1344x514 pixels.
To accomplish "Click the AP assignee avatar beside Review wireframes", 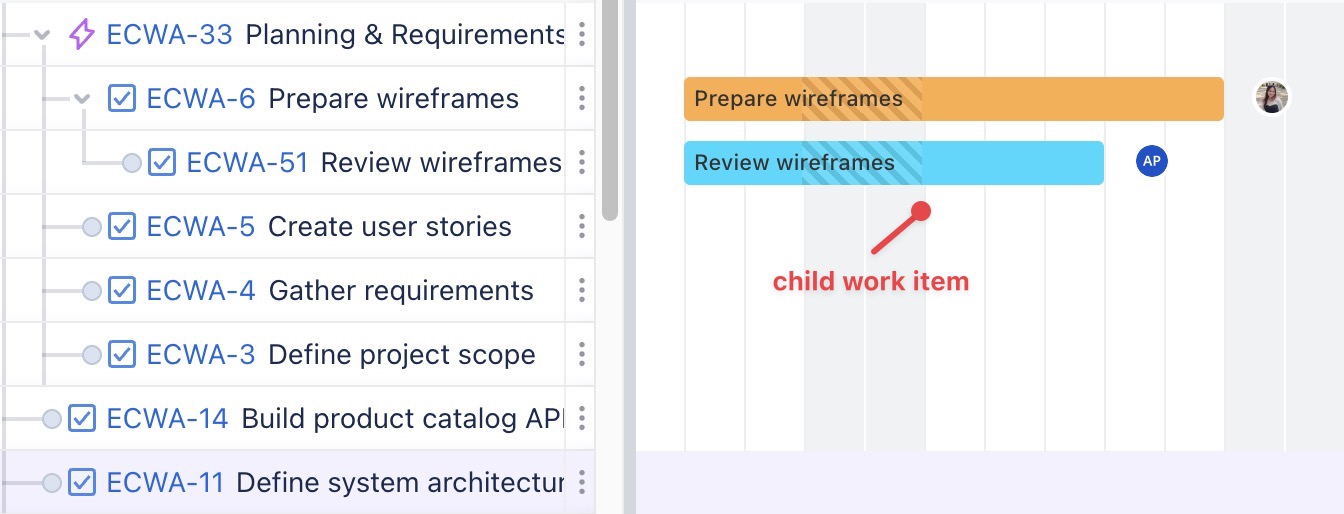I will (x=1151, y=162).
